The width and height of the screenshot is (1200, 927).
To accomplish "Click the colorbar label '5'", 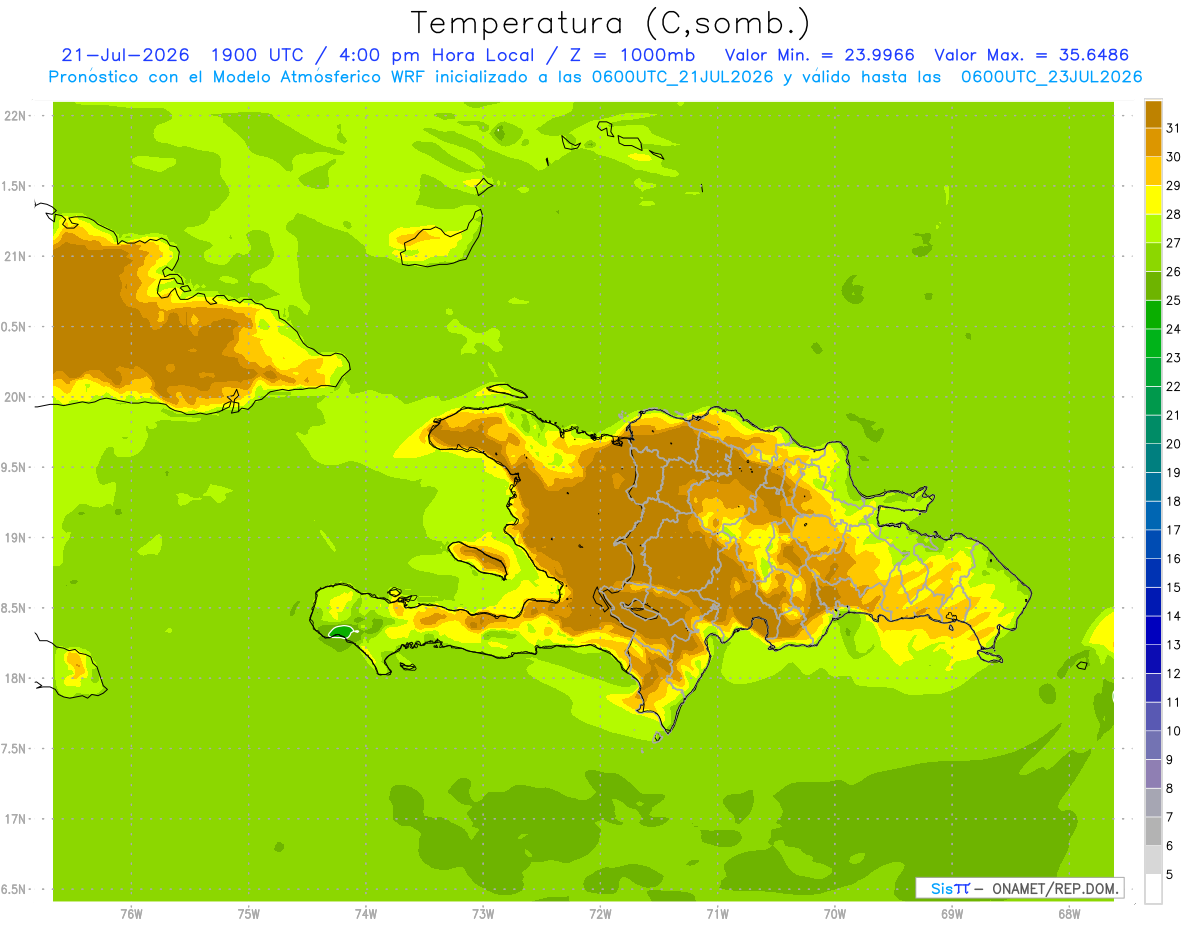I will 1170,875.
